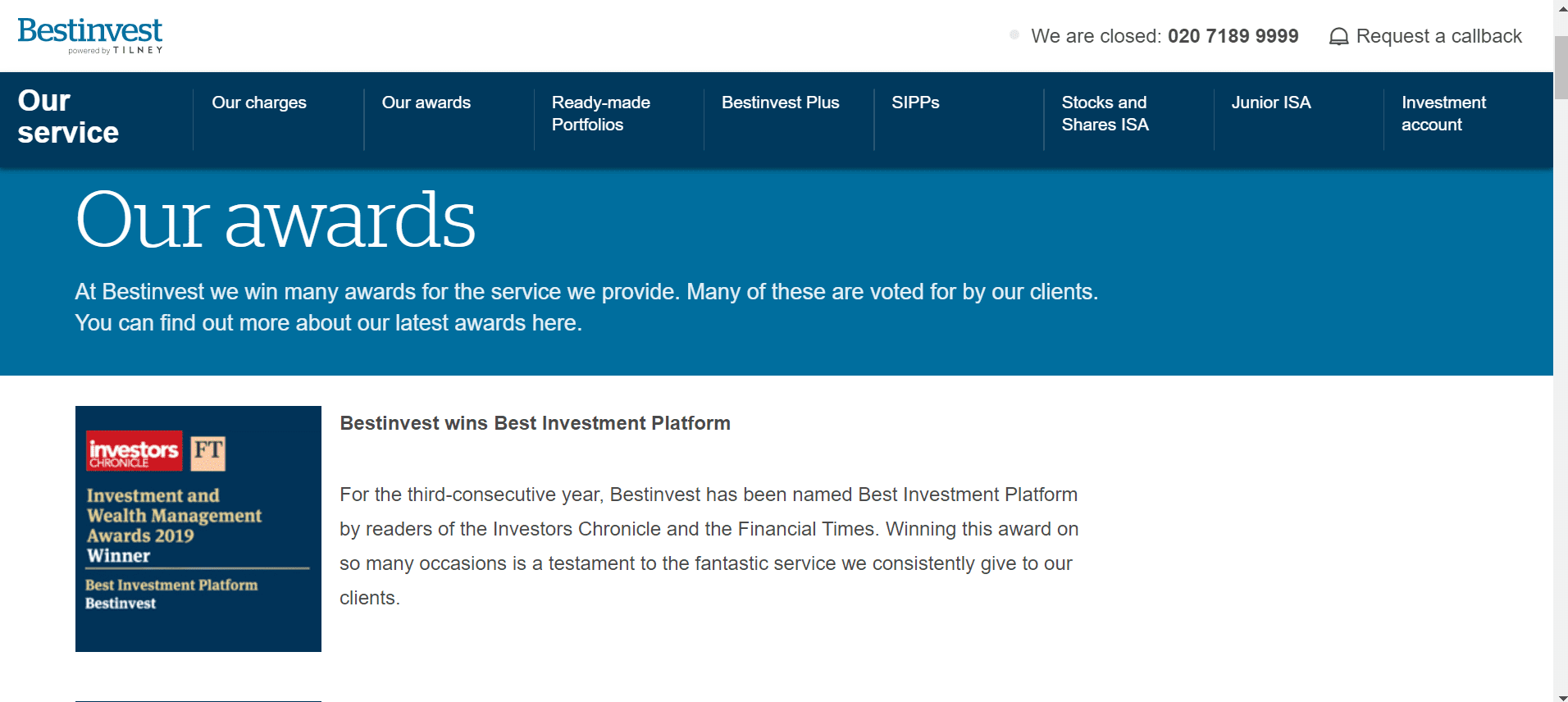The width and height of the screenshot is (1568, 702).
Task: Click the Our service heading
Action: tap(68, 116)
